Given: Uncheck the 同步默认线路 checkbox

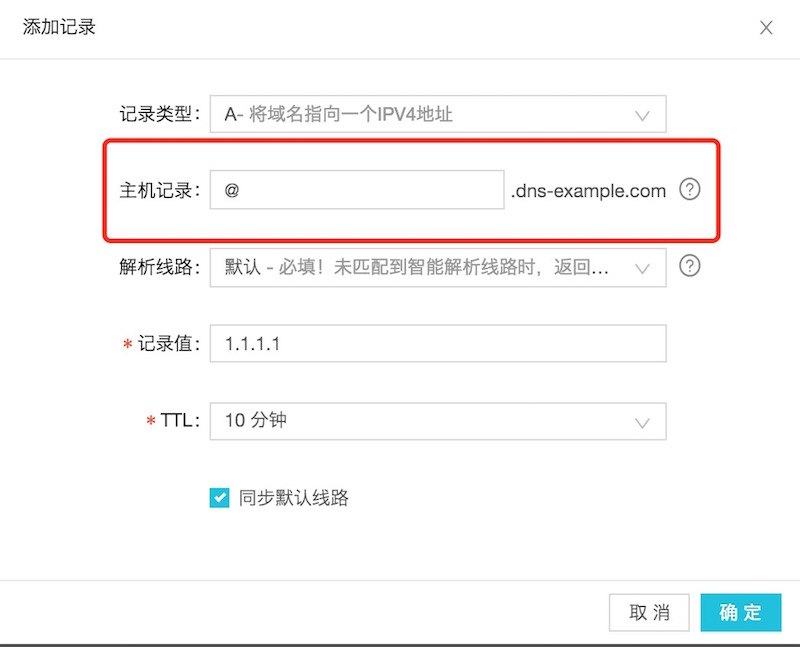Looking at the screenshot, I should pos(220,498).
